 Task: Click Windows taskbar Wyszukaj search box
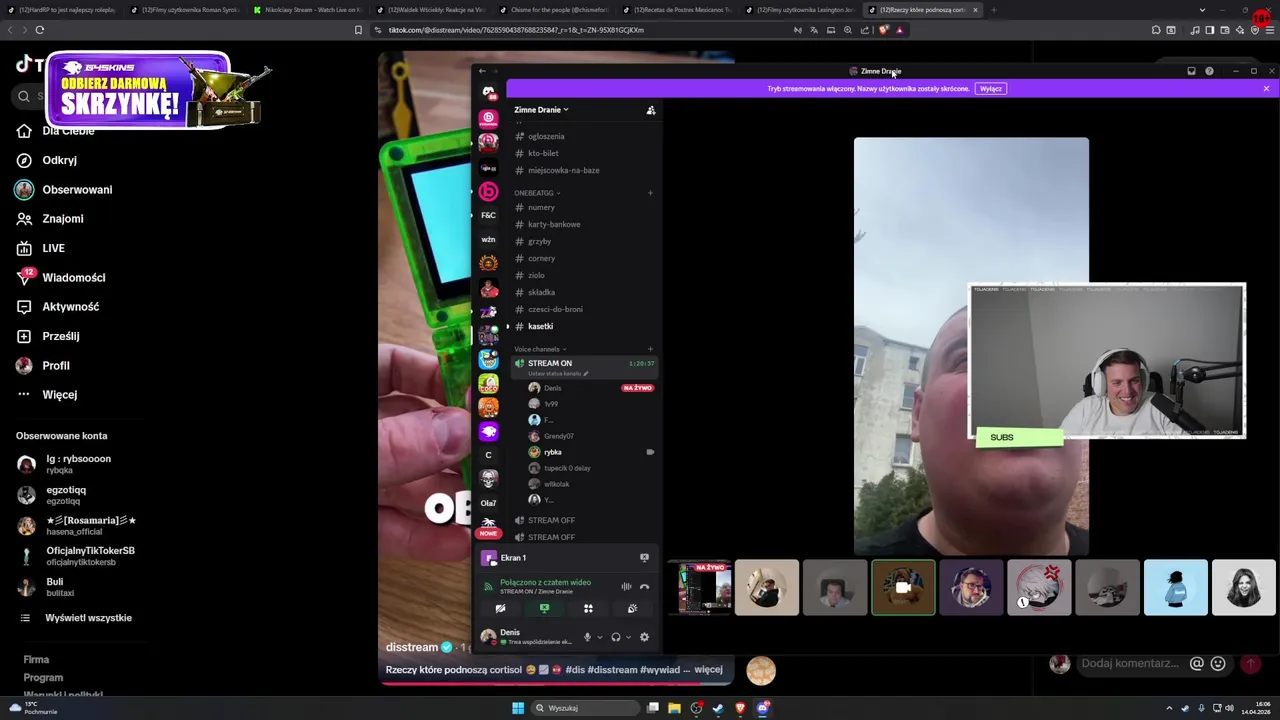tap(585, 708)
